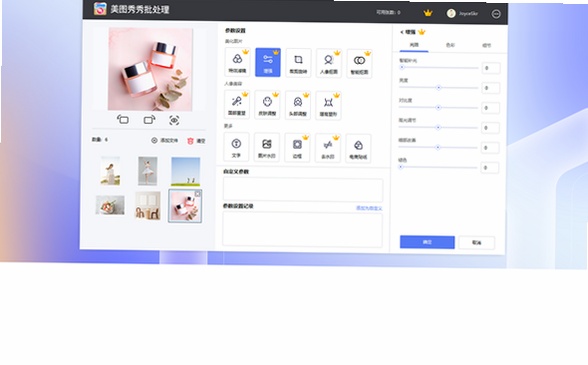
Task: Select the flower bouquet thumbnail
Action: pyautogui.click(x=110, y=205)
